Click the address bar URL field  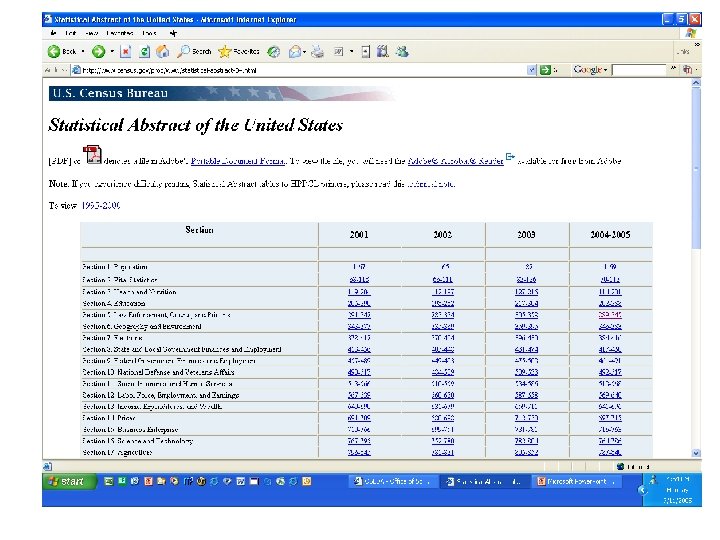click(303, 70)
